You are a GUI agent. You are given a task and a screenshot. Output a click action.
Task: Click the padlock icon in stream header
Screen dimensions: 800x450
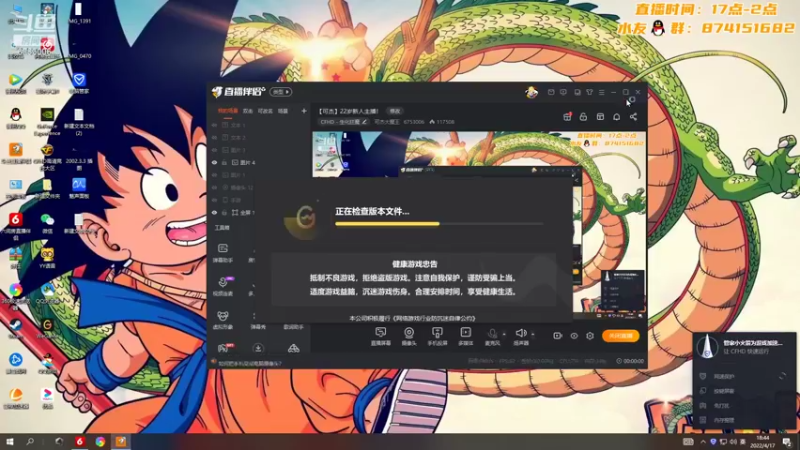tap(583, 117)
